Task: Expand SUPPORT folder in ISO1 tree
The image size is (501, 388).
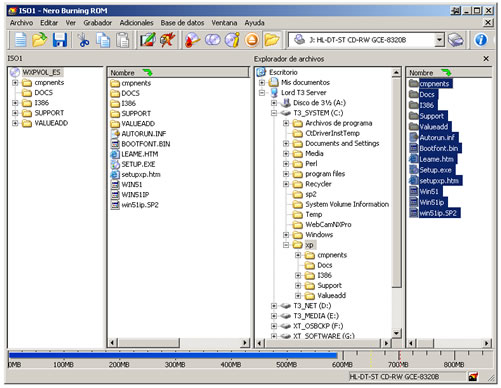Action: pyautogui.click(x=15, y=113)
